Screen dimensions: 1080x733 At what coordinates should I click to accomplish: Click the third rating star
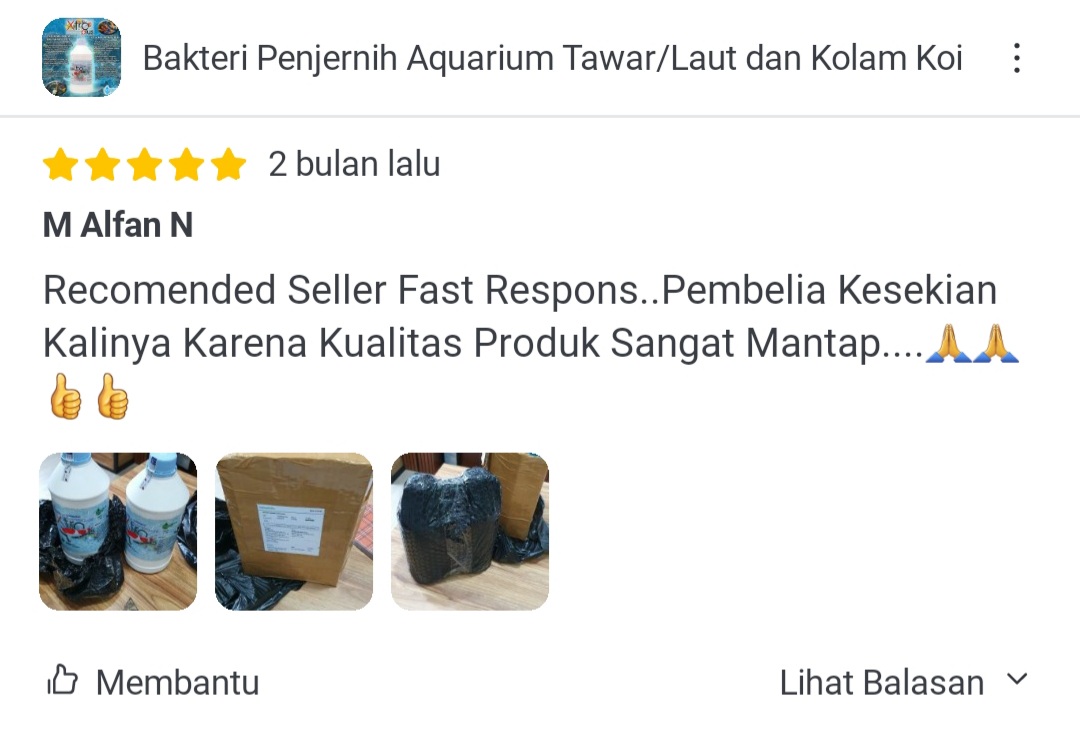pos(145,165)
